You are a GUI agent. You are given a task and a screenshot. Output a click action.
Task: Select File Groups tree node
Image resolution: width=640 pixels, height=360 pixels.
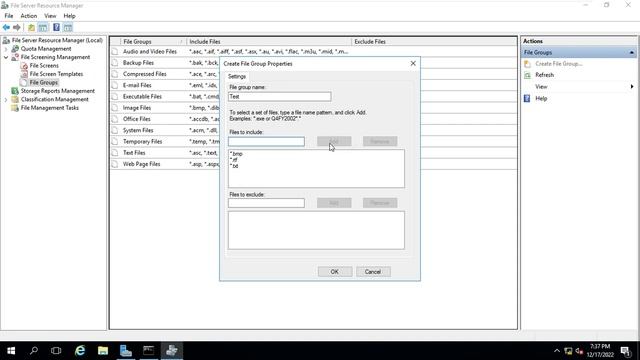point(44,82)
